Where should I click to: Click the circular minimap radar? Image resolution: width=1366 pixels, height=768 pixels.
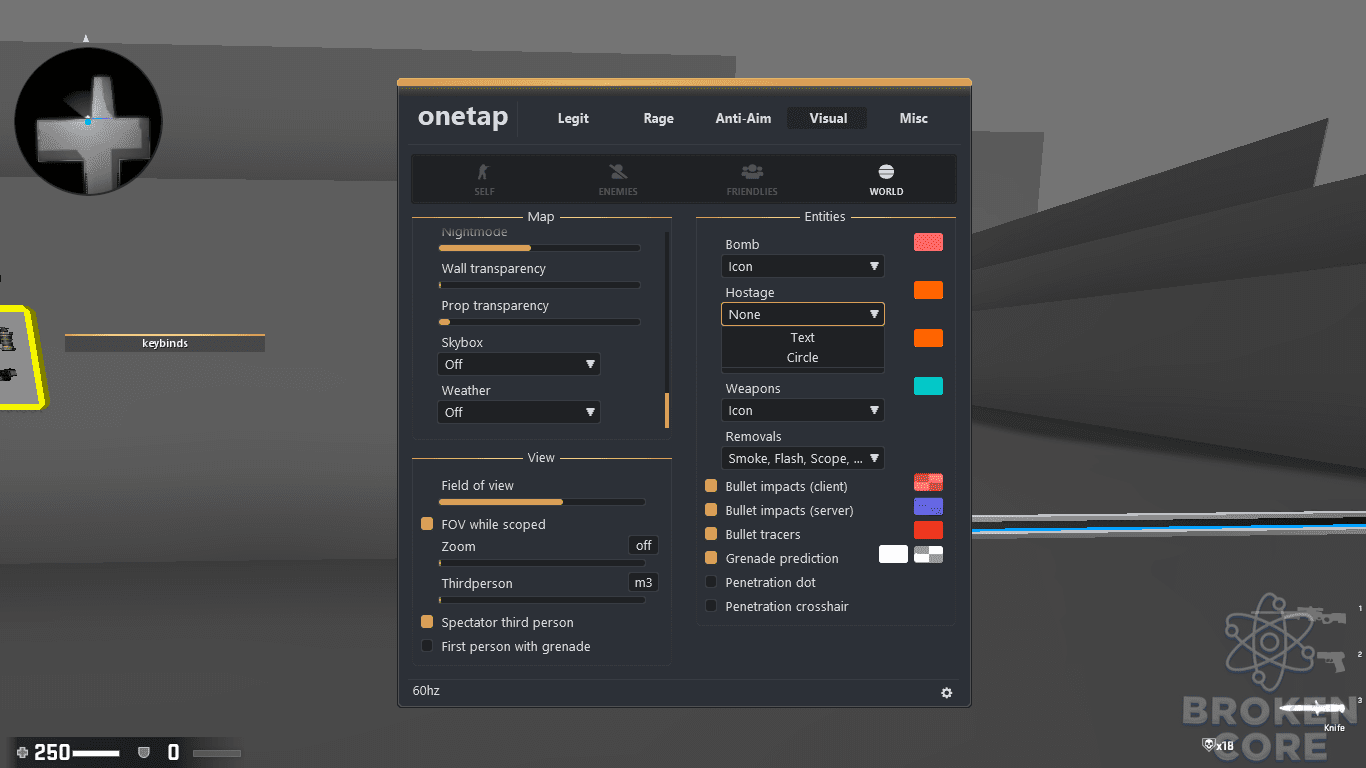[88, 122]
